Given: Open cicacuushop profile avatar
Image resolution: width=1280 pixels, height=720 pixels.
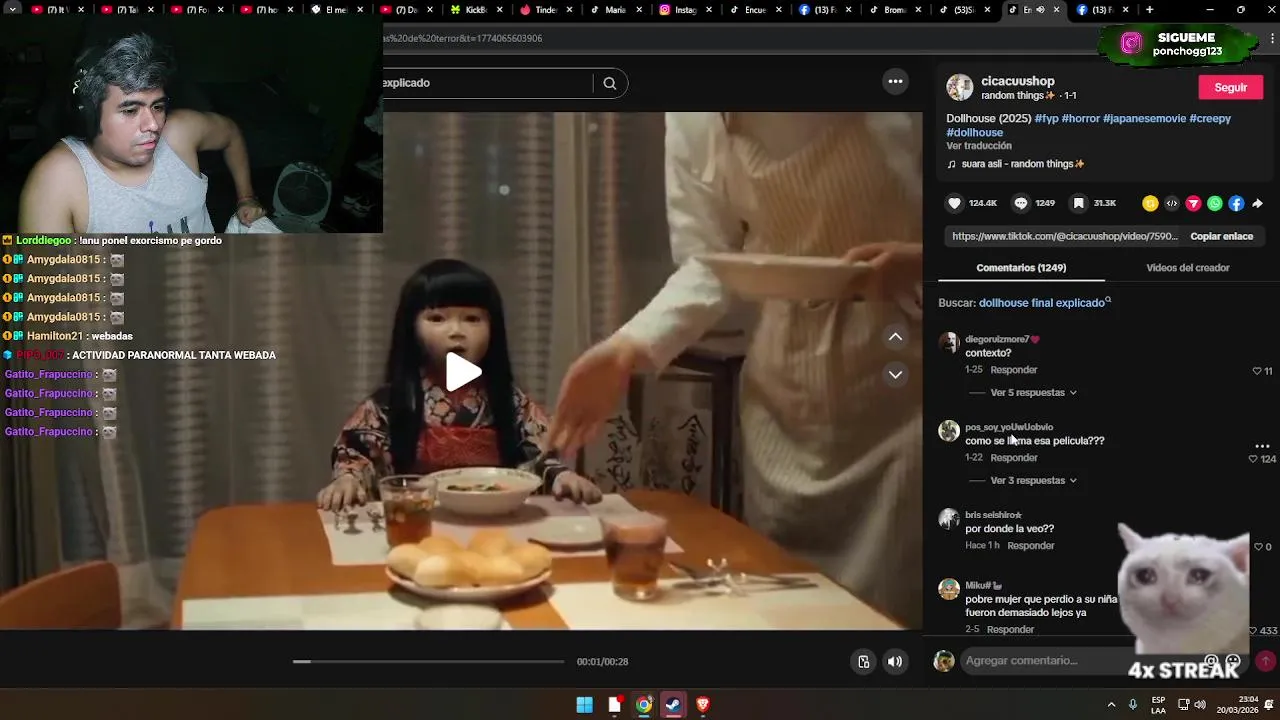Looking at the screenshot, I should point(960,87).
